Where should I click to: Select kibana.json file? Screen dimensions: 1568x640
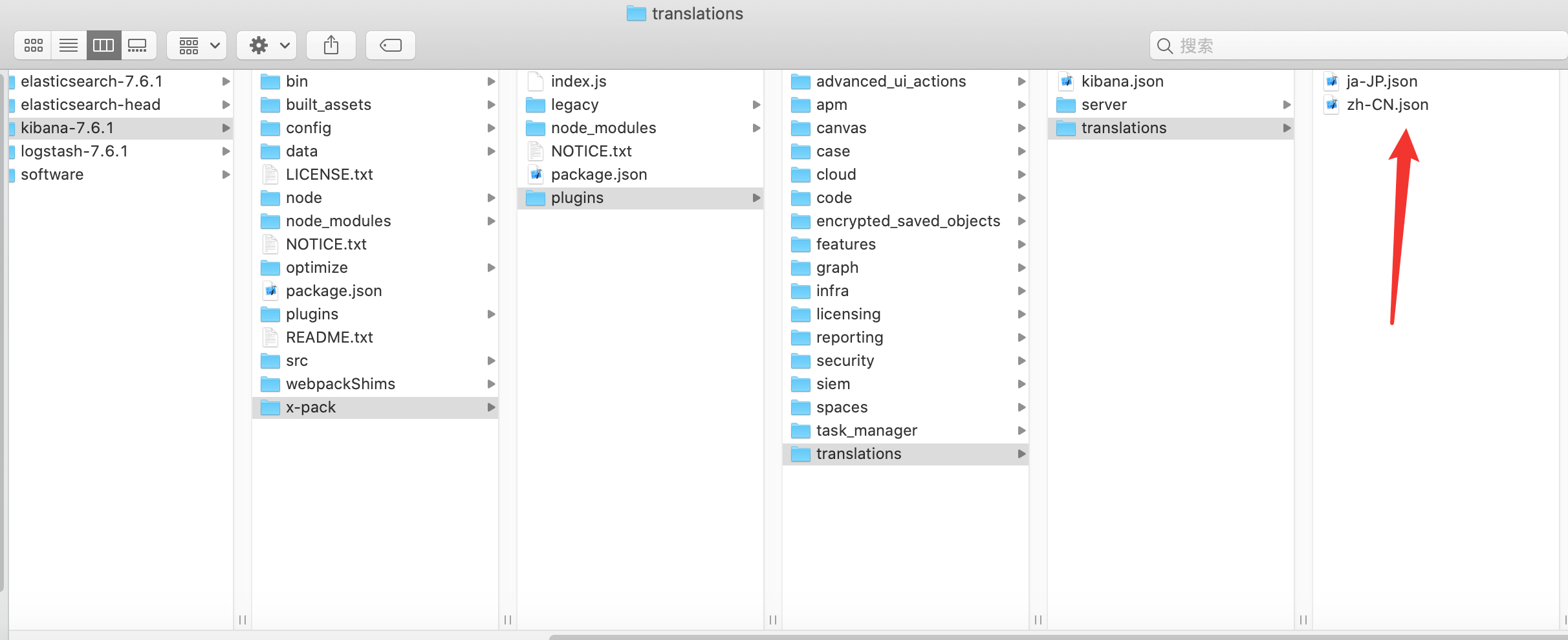point(1122,81)
